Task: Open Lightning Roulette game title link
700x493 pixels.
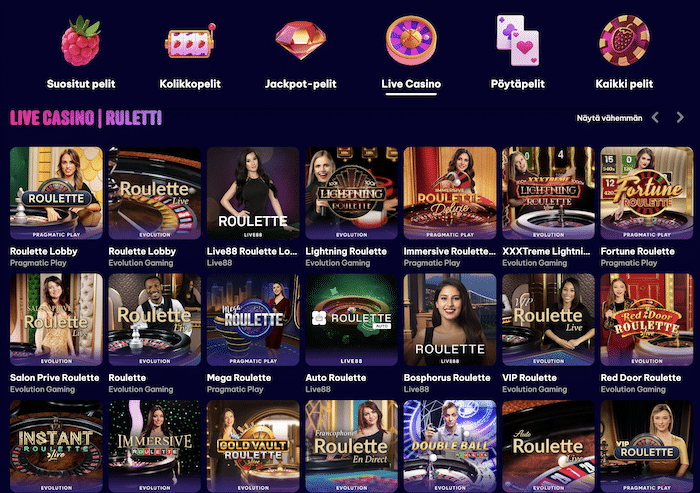Action: 346,251
